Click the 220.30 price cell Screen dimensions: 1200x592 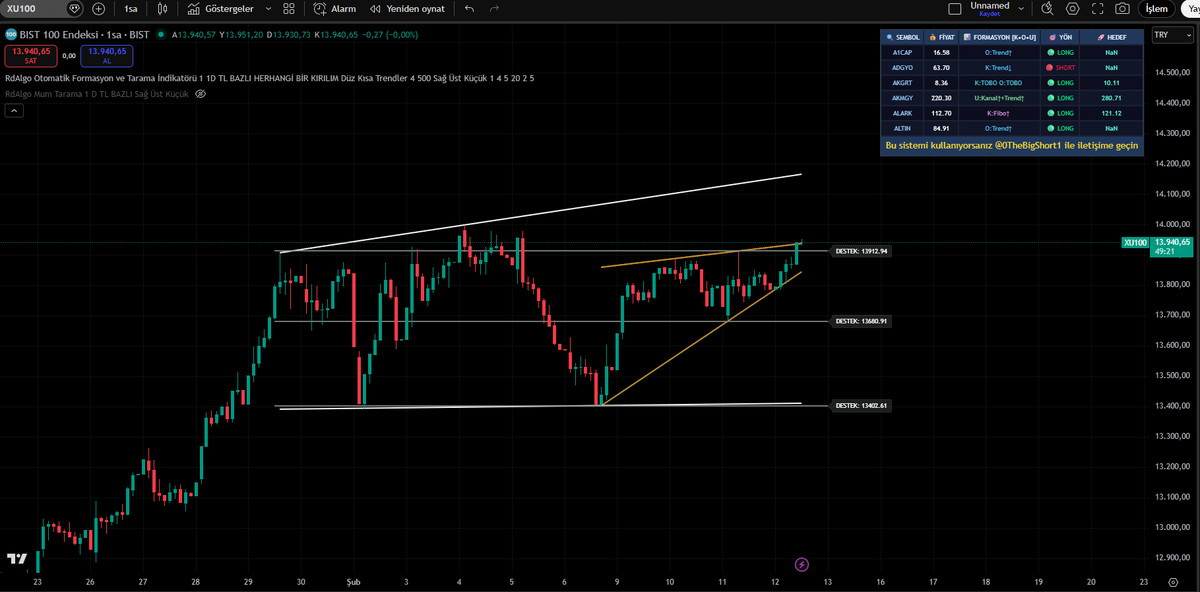[x=941, y=98]
